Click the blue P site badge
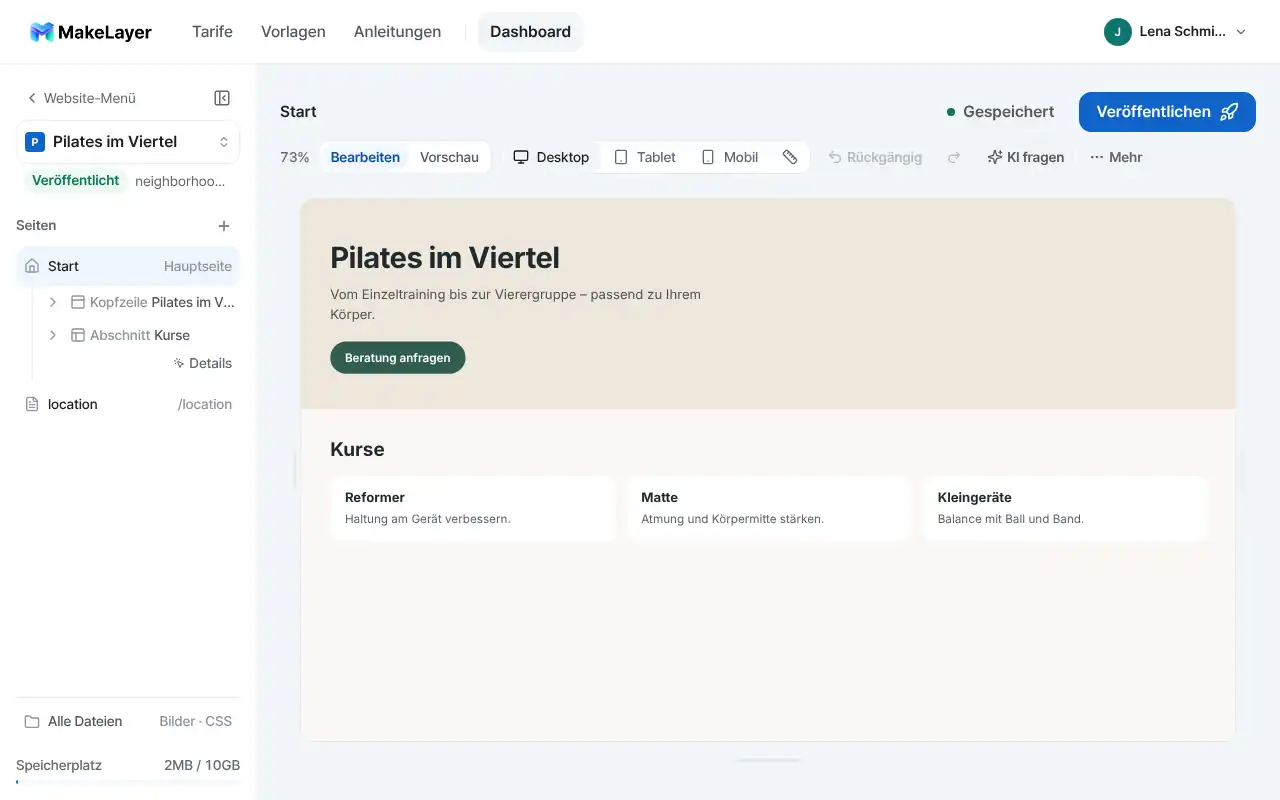Image resolution: width=1280 pixels, height=800 pixels. click(35, 142)
